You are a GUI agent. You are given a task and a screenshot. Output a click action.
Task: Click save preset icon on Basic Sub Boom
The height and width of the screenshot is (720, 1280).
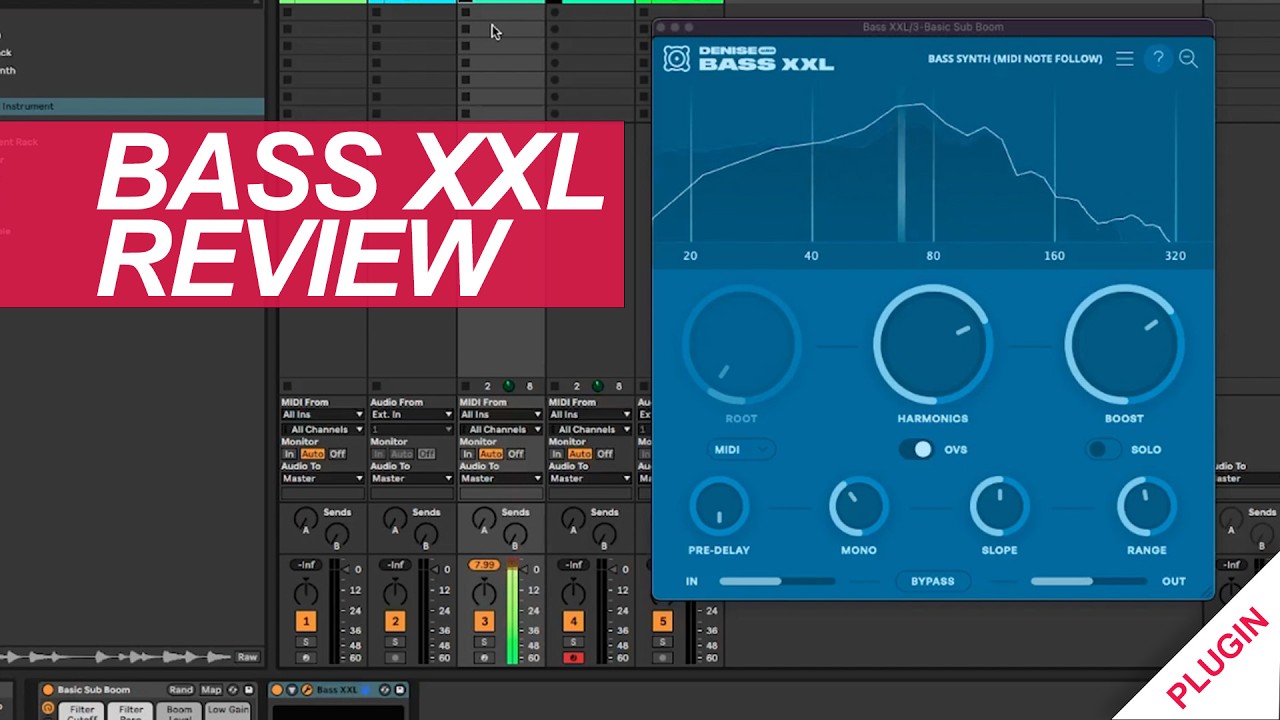coord(249,690)
